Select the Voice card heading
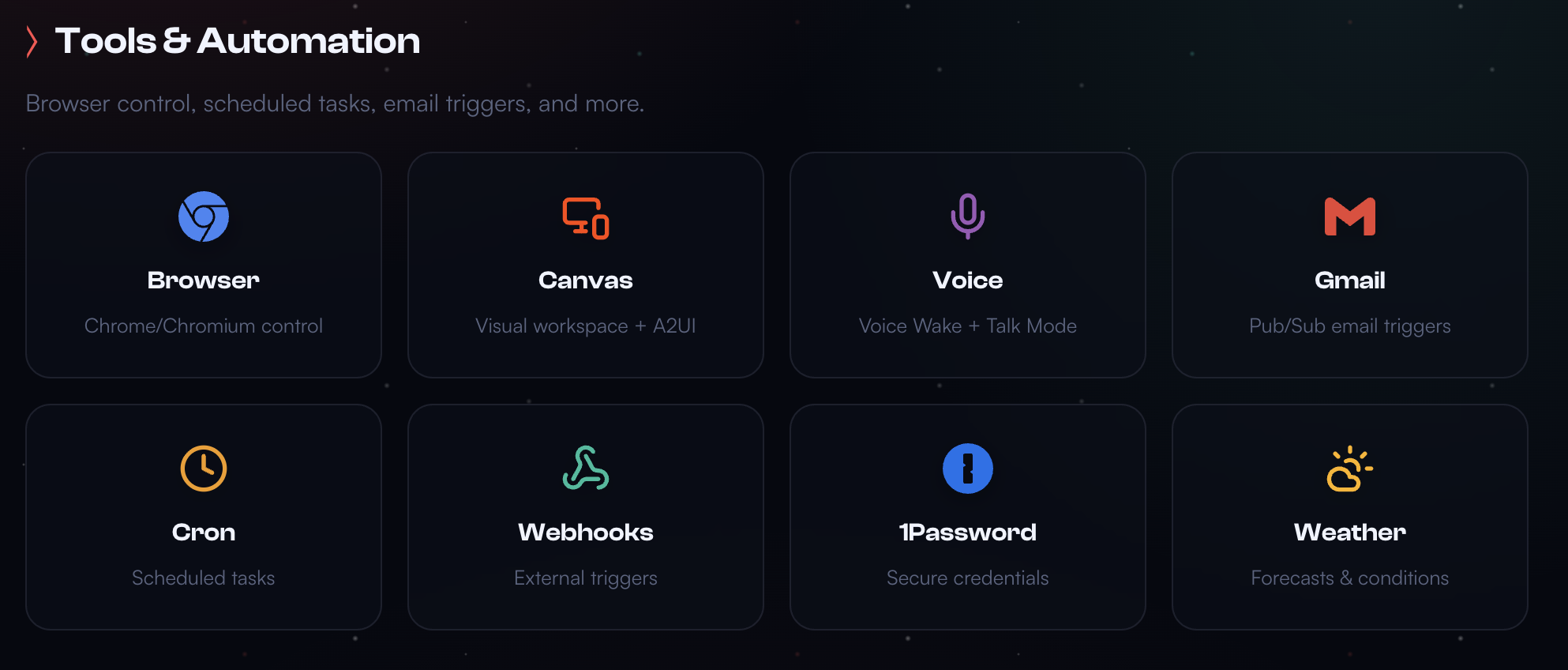 click(x=968, y=280)
